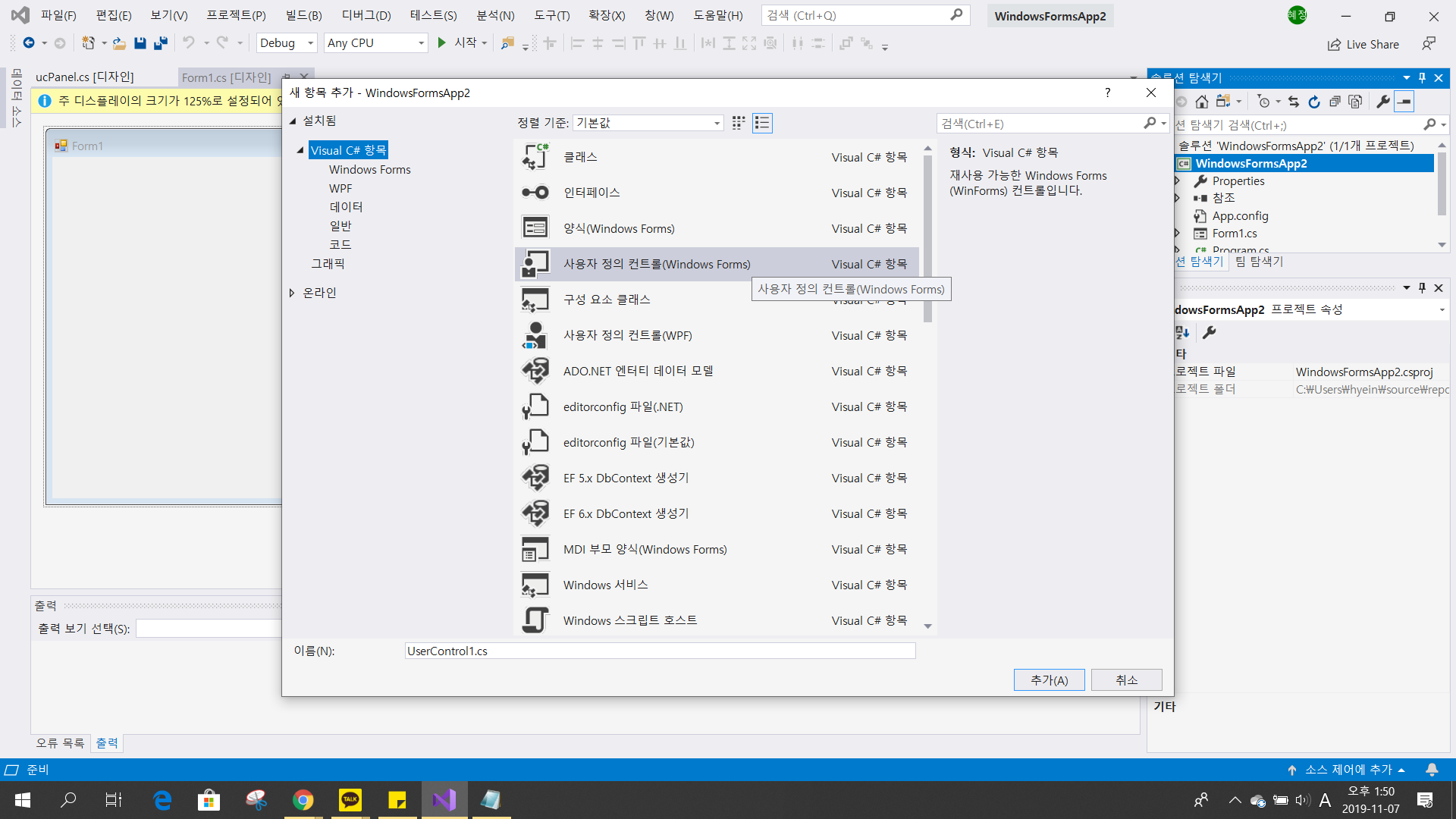Open Visual Studio from the taskbar
This screenshot has width=1456, height=819.
pos(444,799)
